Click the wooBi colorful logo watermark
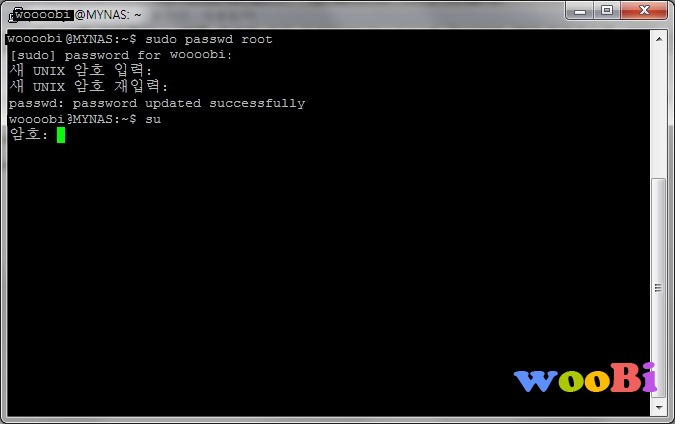Screen dimensions: 675x424 (585, 378)
